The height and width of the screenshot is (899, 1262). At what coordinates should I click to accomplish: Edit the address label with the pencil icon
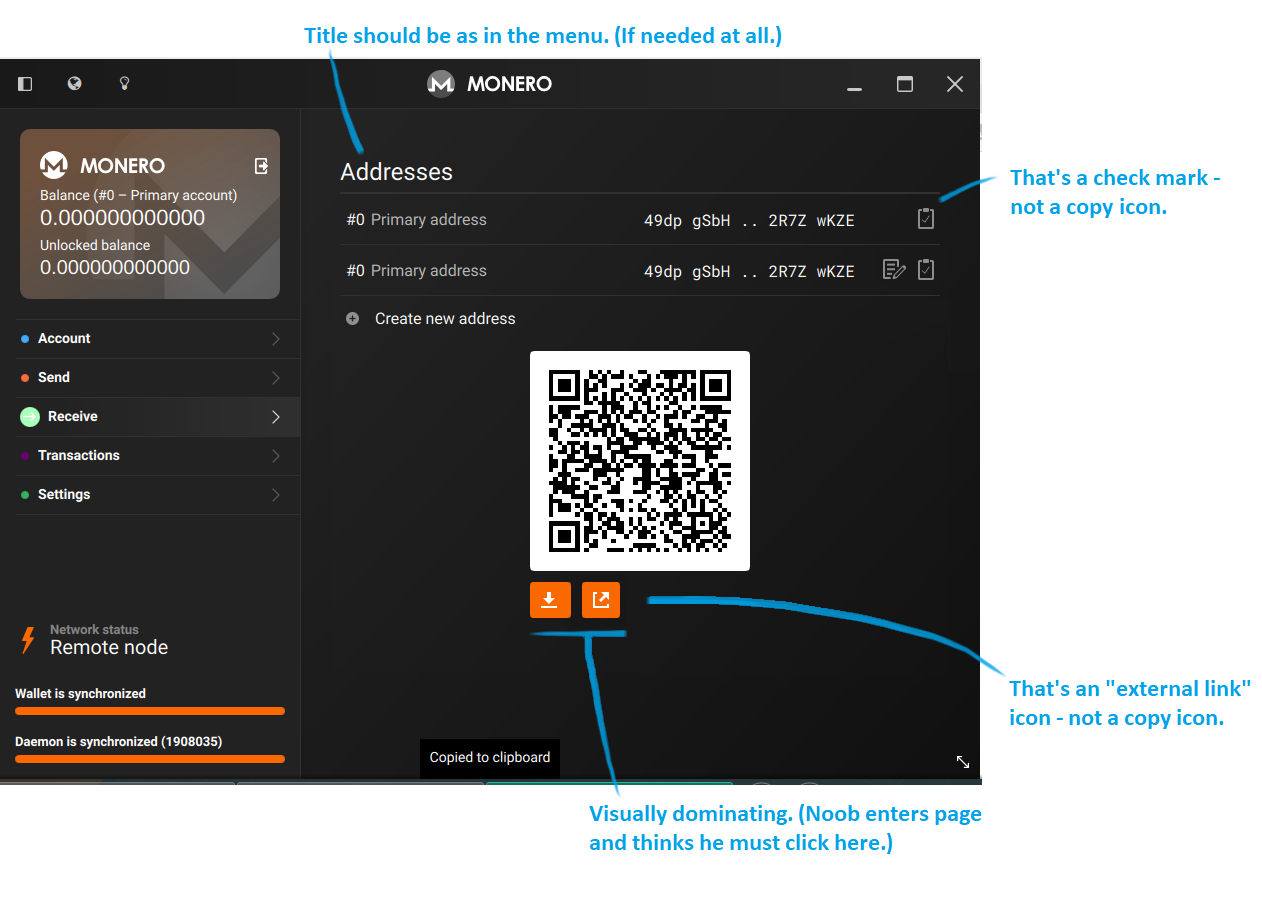pos(893,268)
